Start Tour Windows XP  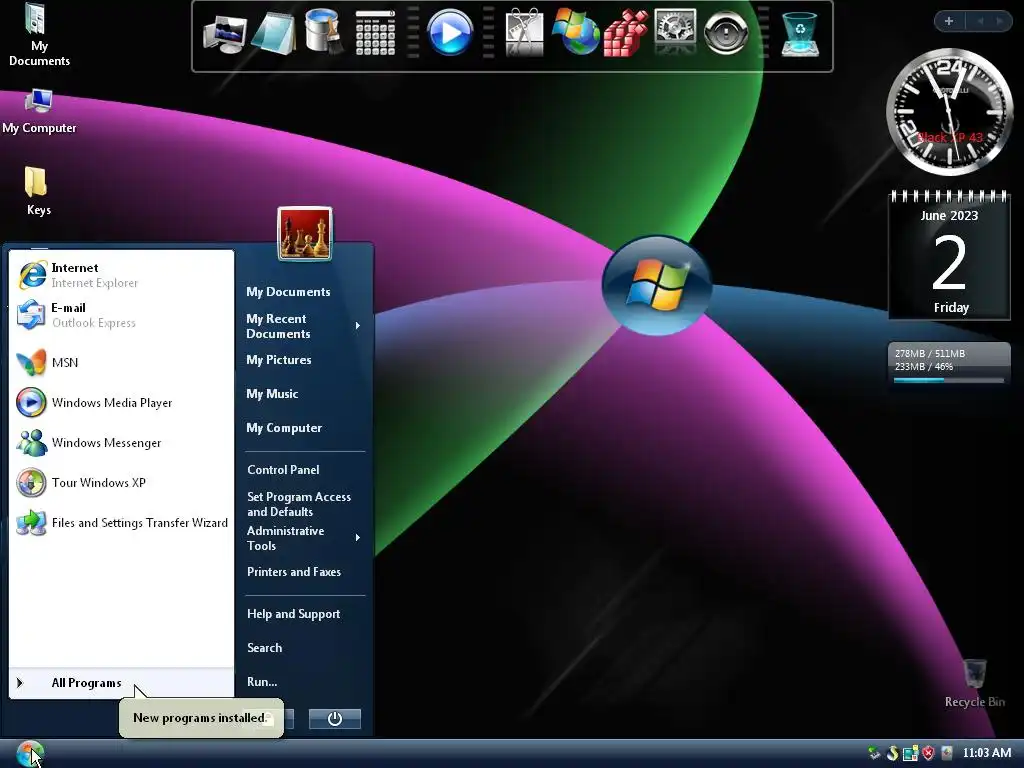(121, 483)
